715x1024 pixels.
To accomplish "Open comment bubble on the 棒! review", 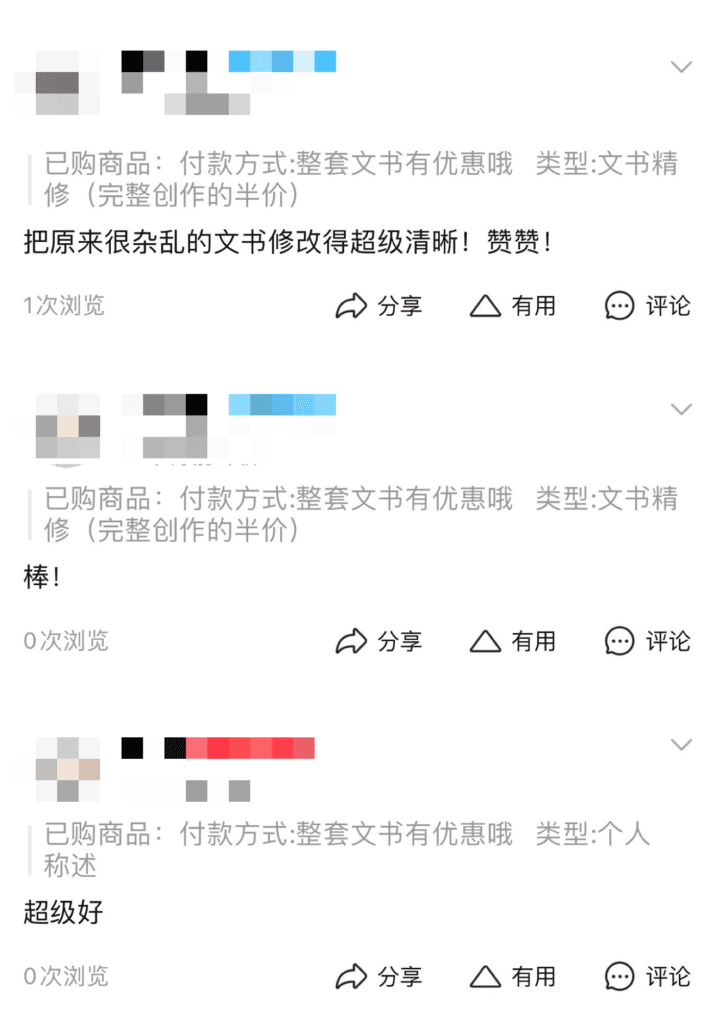I will (619, 641).
